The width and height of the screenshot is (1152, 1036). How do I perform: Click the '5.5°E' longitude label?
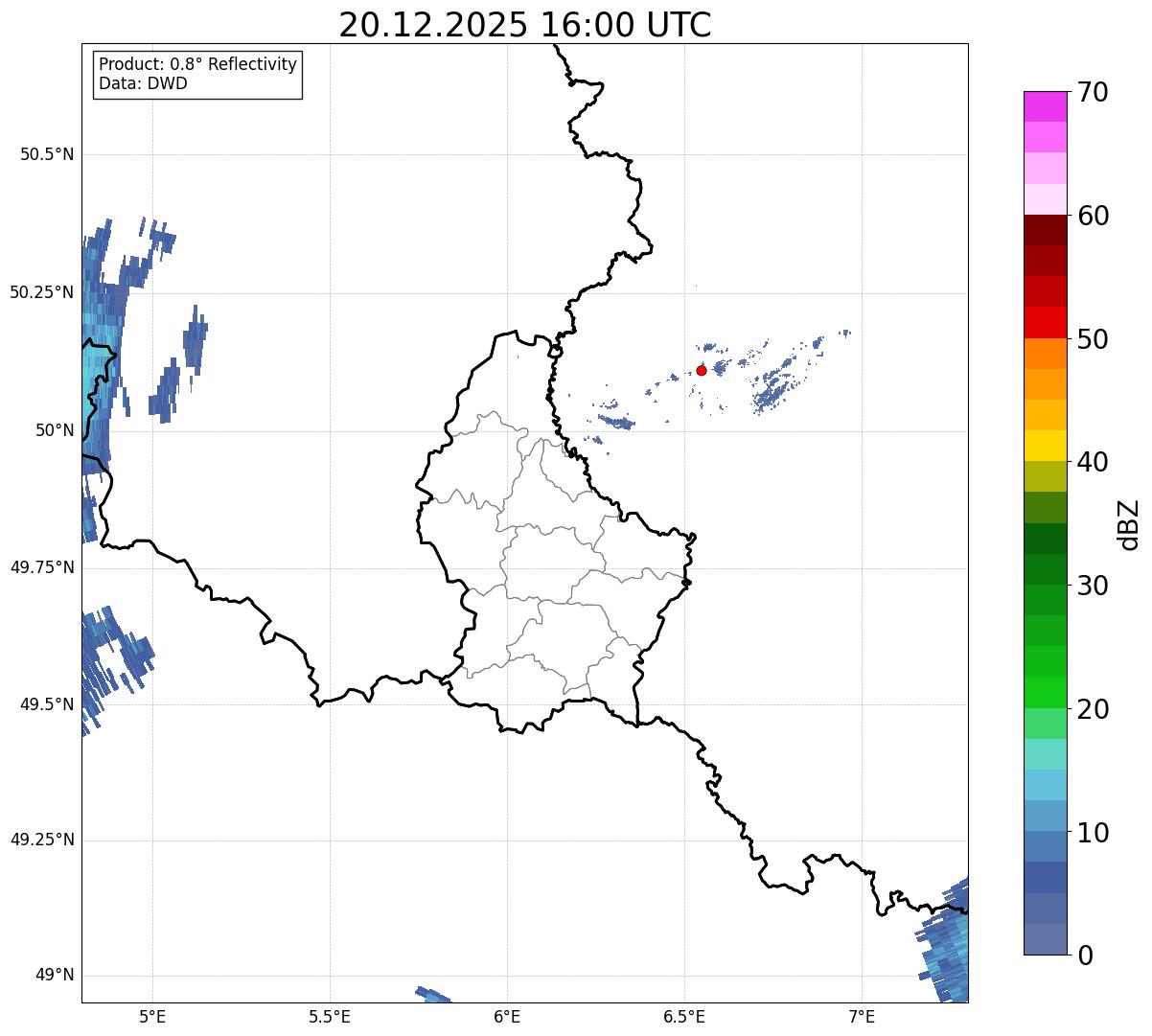[x=330, y=1016]
